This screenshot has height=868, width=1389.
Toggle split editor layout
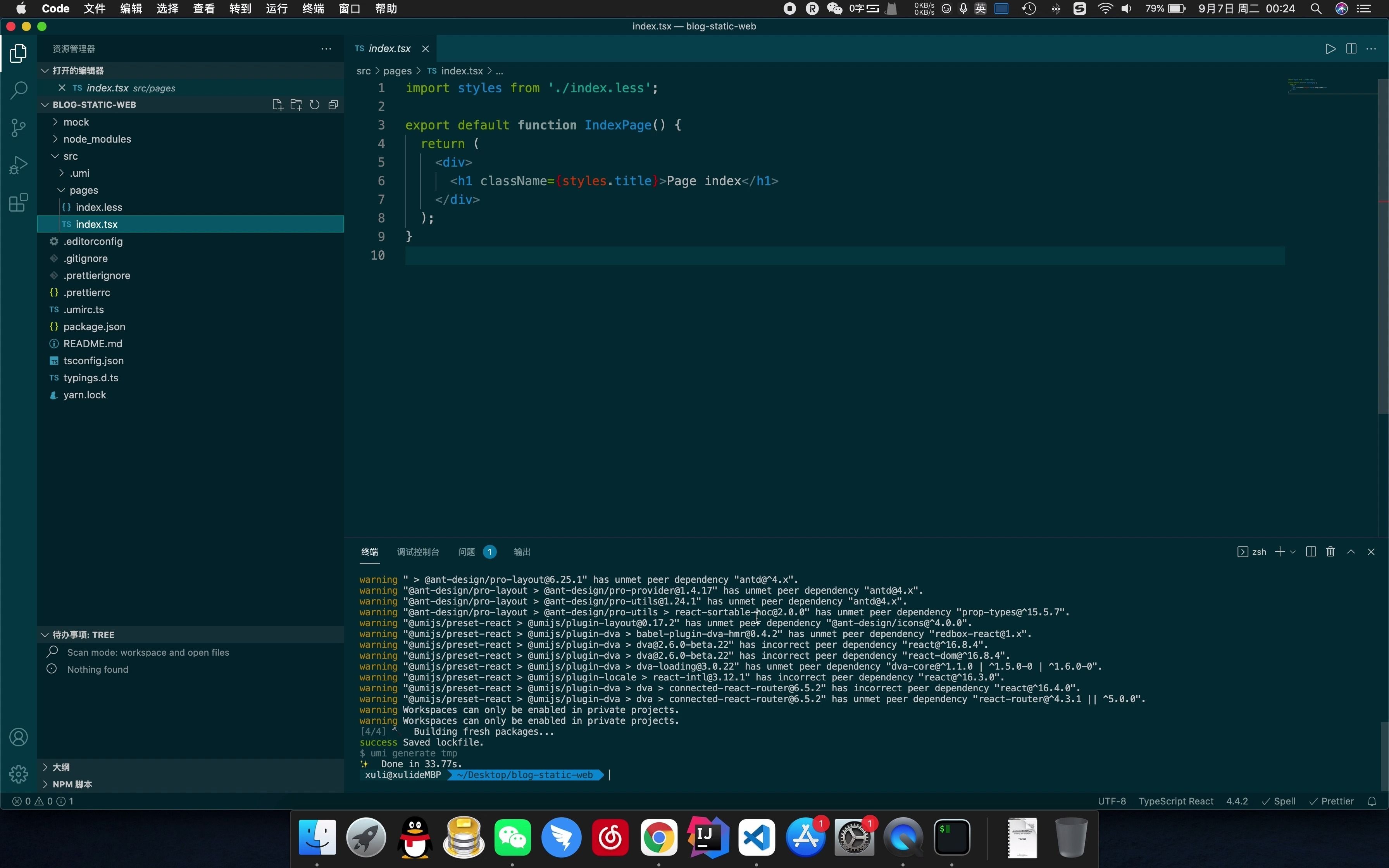point(1351,49)
